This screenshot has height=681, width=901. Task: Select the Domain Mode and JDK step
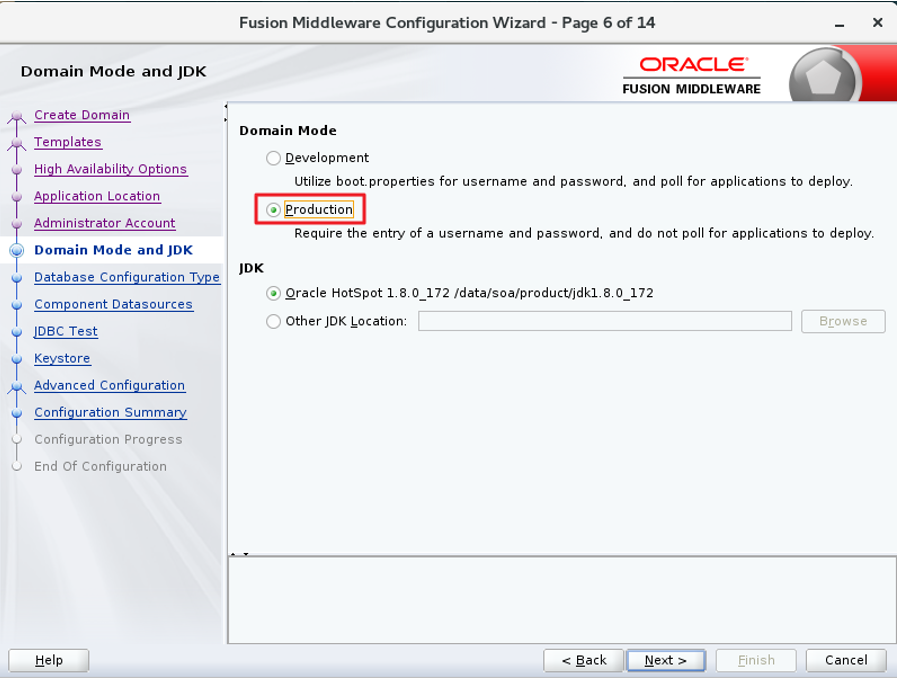tap(114, 250)
